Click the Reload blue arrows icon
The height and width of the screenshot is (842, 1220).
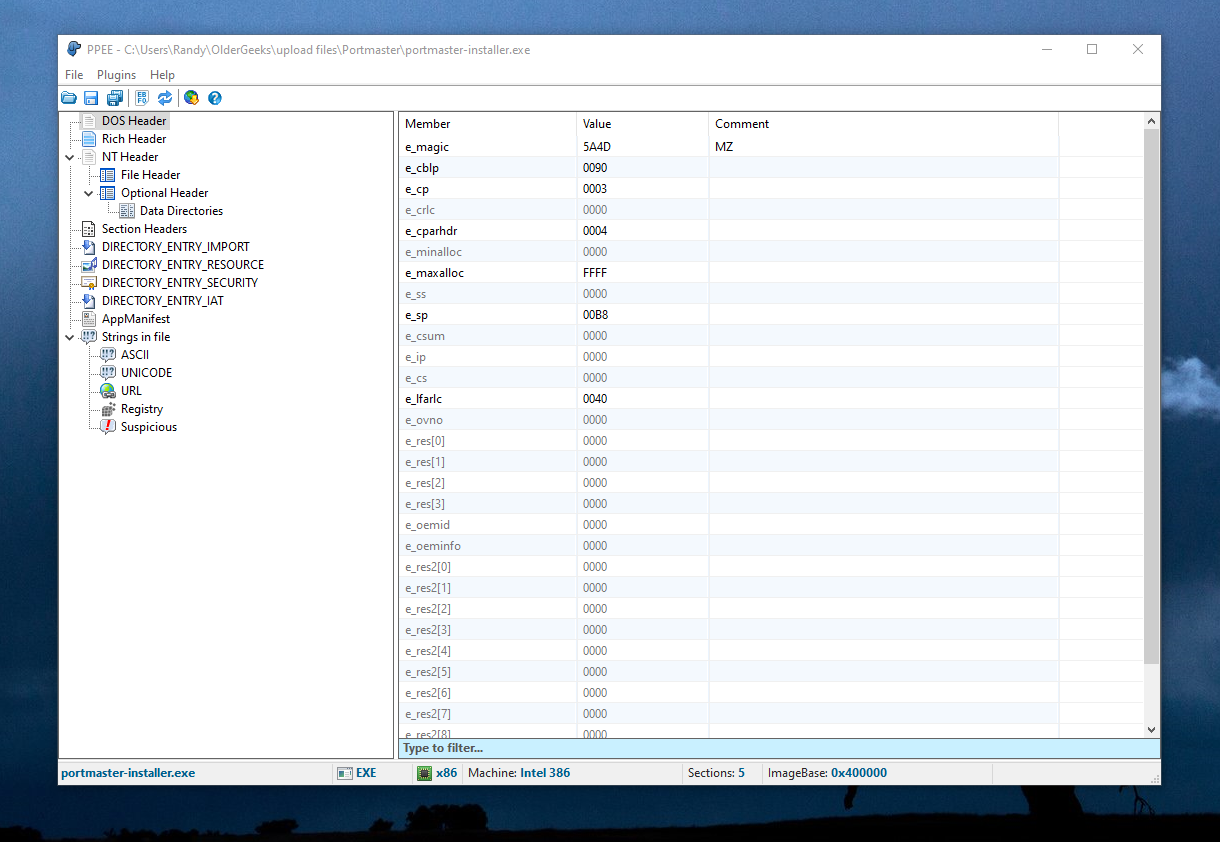[x=165, y=98]
